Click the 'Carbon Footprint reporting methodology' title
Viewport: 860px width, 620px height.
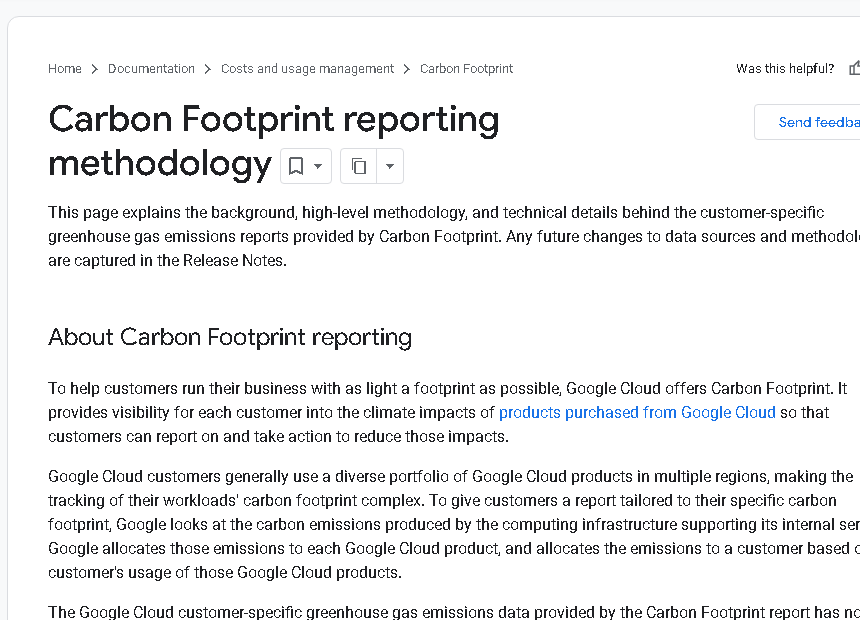(274, 142)
